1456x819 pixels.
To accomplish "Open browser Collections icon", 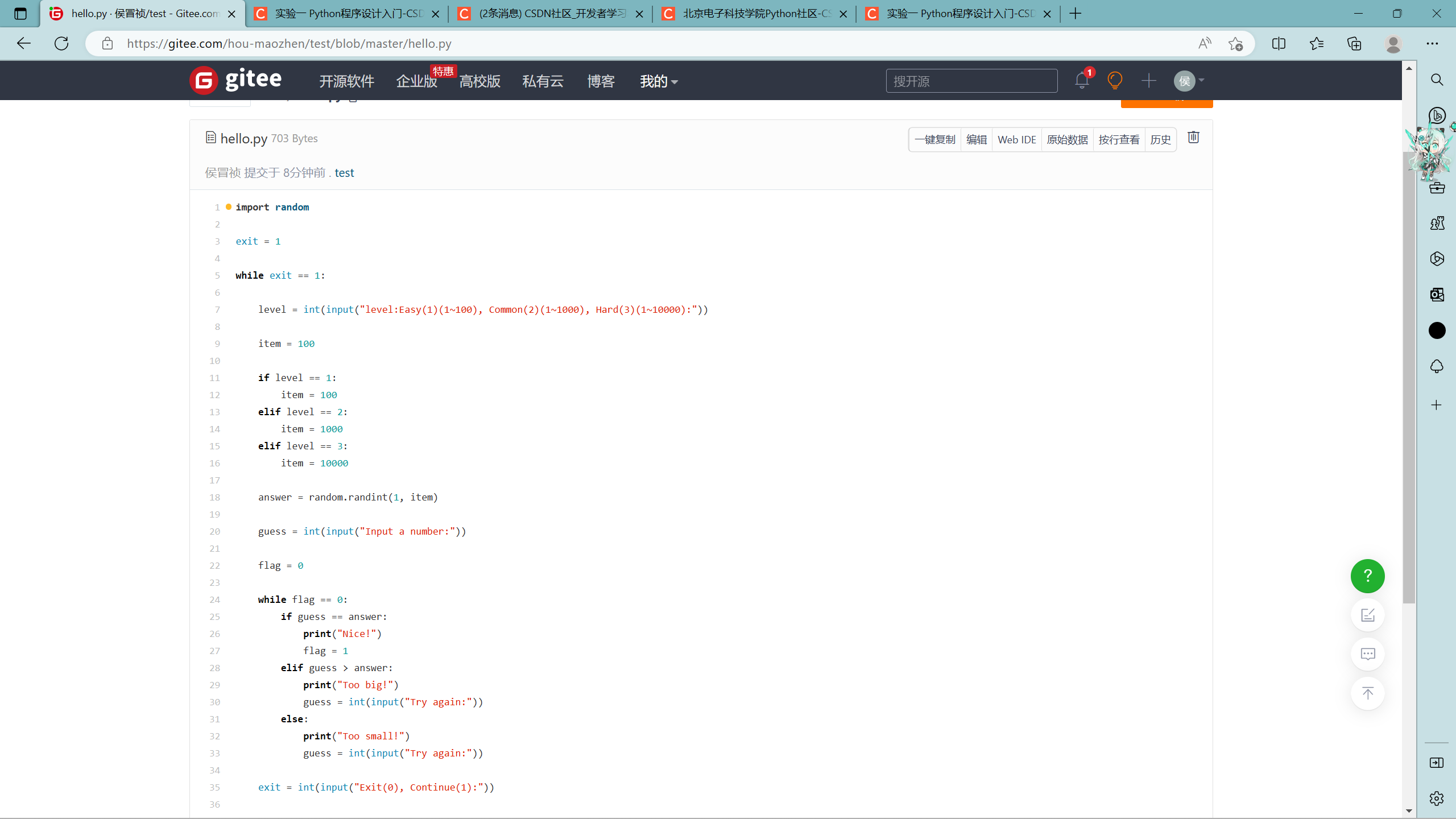I will click(1354, 44).
